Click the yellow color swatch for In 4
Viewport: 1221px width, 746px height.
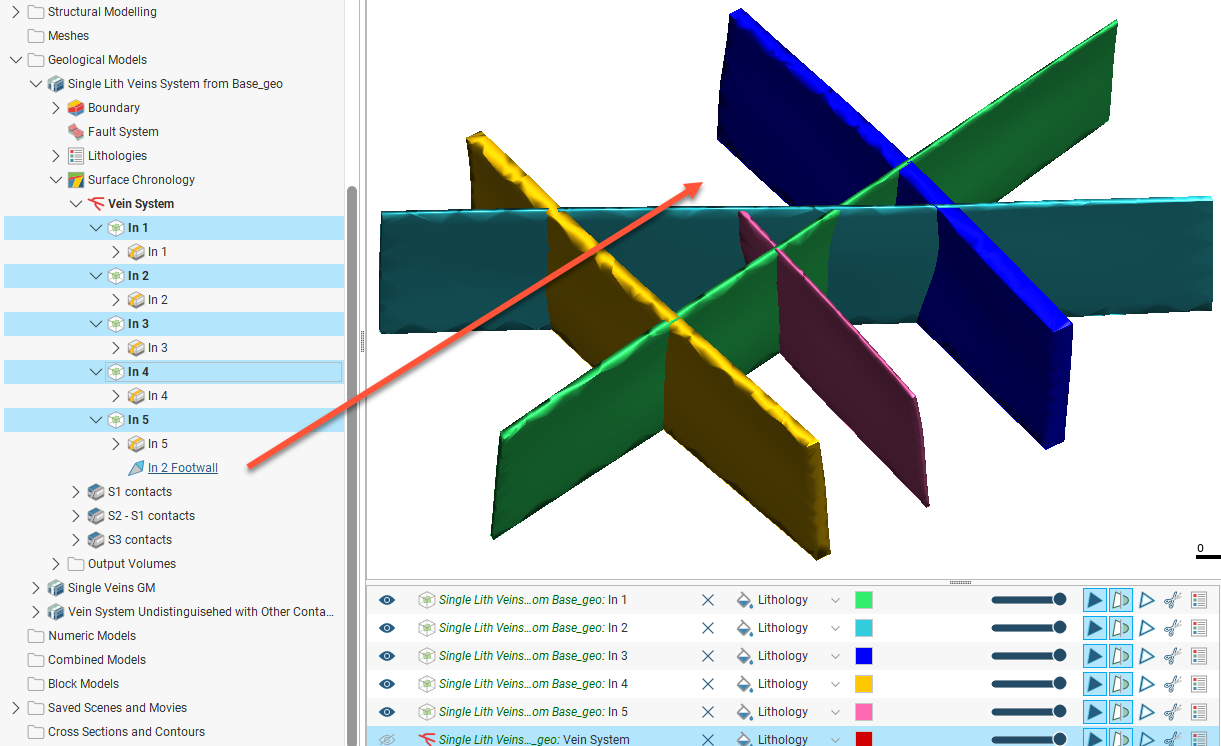(864, 684)
